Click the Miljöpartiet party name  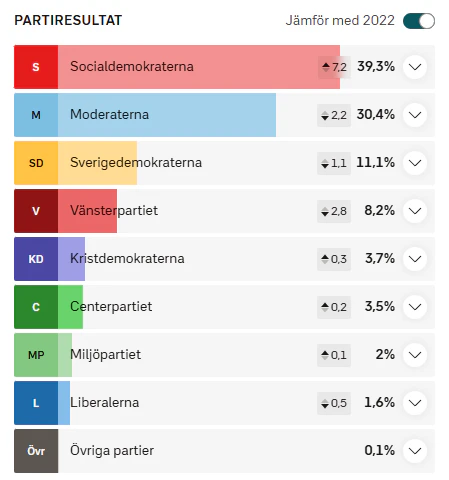pos(105,354)
